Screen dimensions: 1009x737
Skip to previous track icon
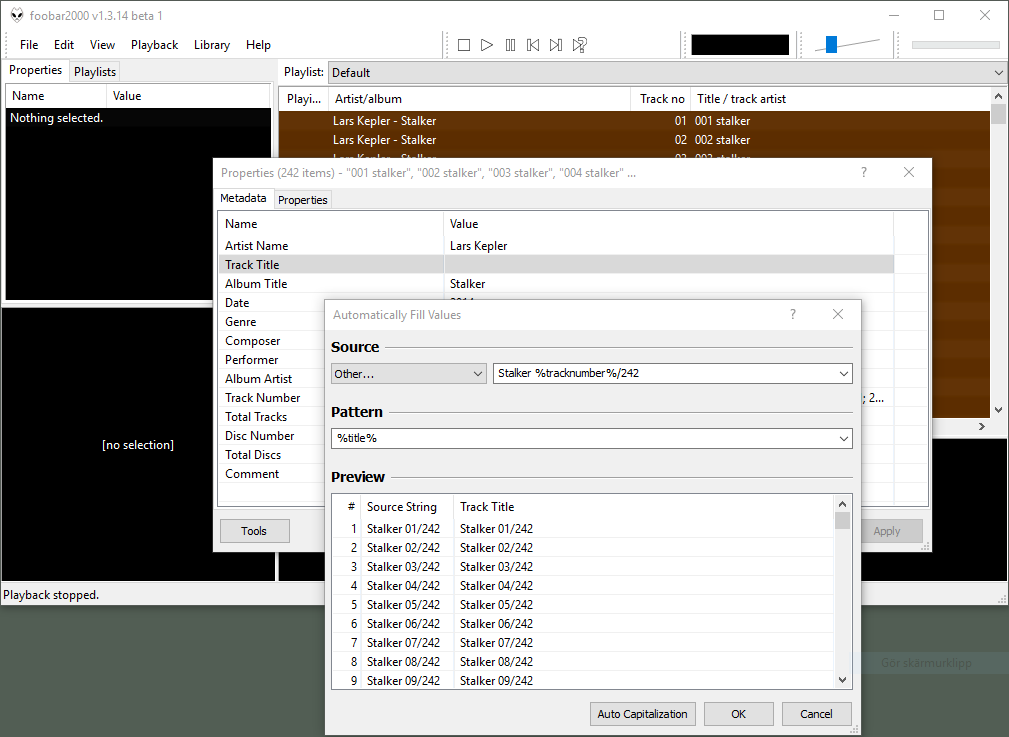[x=533, y=45]
